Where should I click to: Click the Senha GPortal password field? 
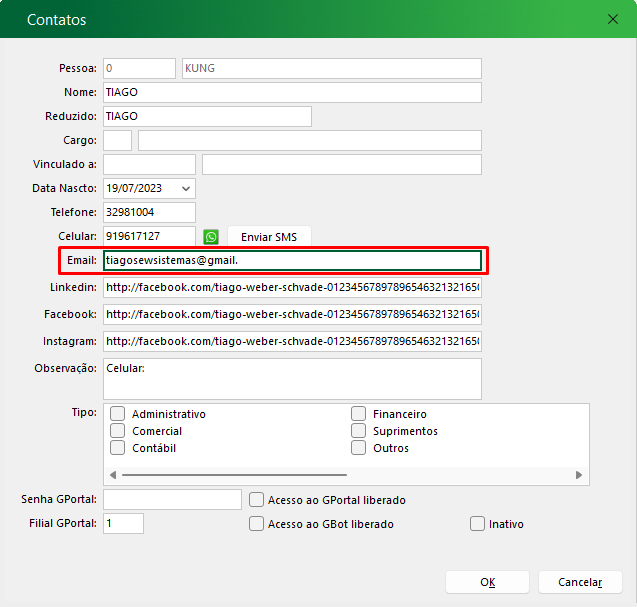(x=172, y=500)
